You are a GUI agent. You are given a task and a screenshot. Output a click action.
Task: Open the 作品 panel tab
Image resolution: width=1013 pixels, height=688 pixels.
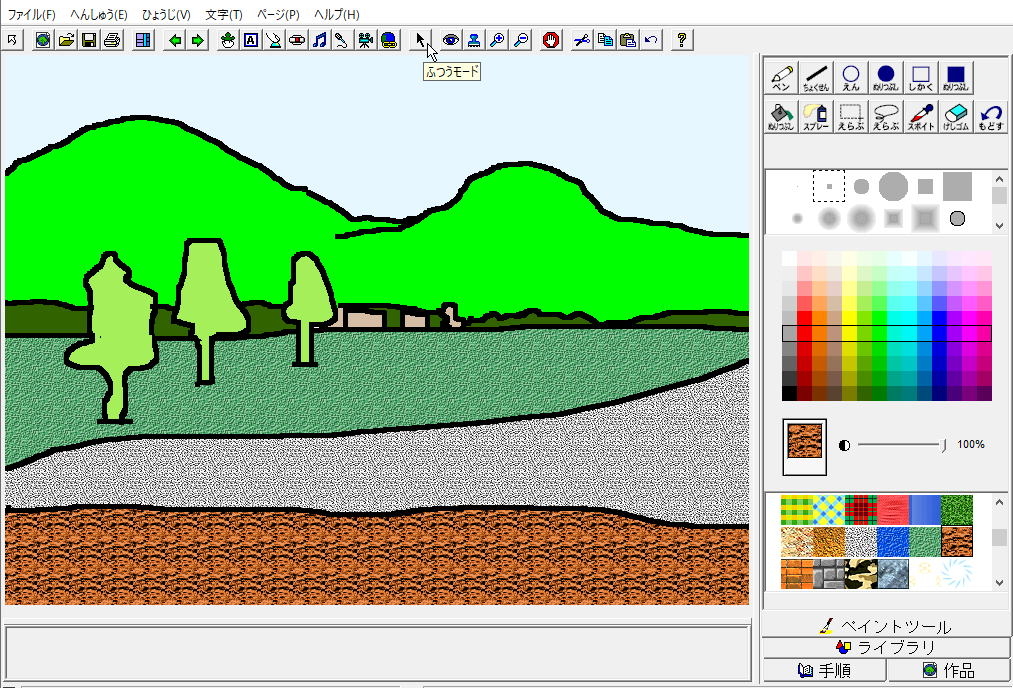pos(948,670)
